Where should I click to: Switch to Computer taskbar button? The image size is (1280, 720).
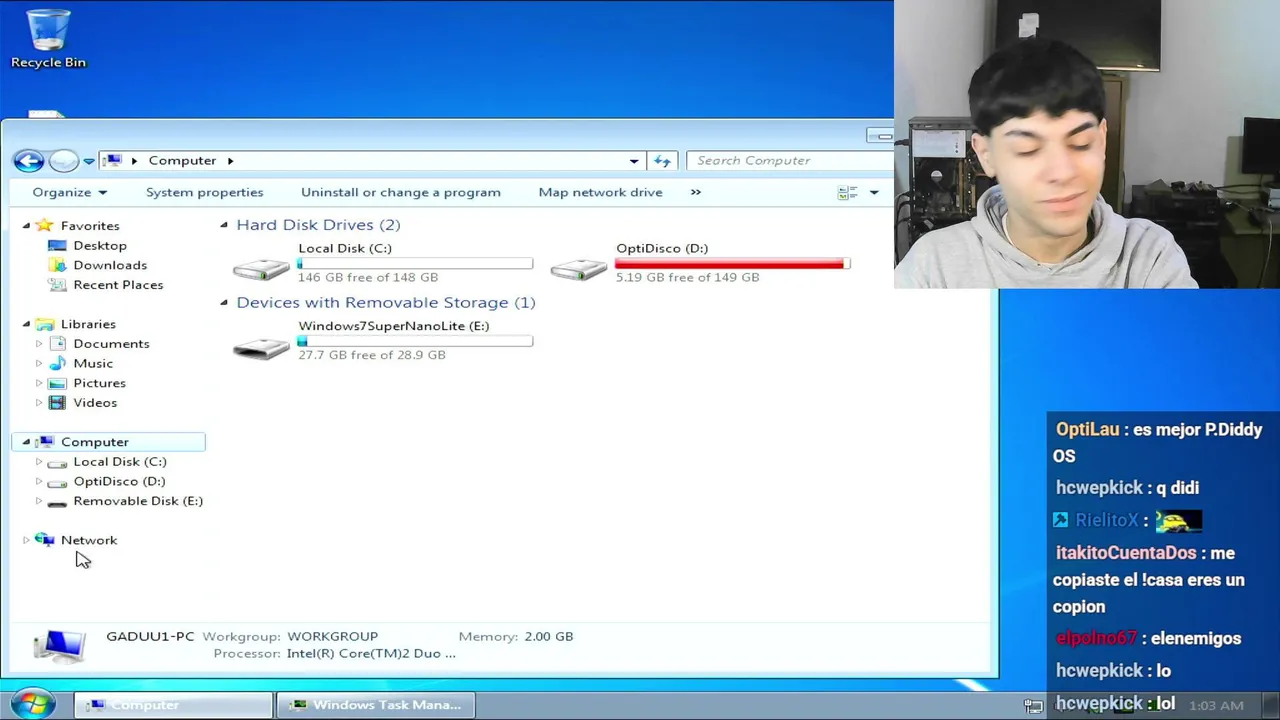[174, 705]
